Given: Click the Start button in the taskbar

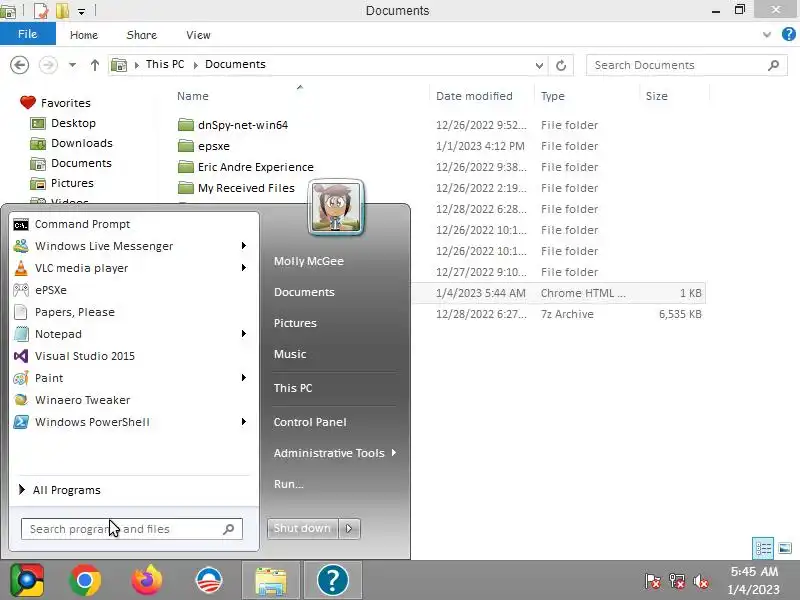Looking at the screenshot, I should (x=27, y=580).
